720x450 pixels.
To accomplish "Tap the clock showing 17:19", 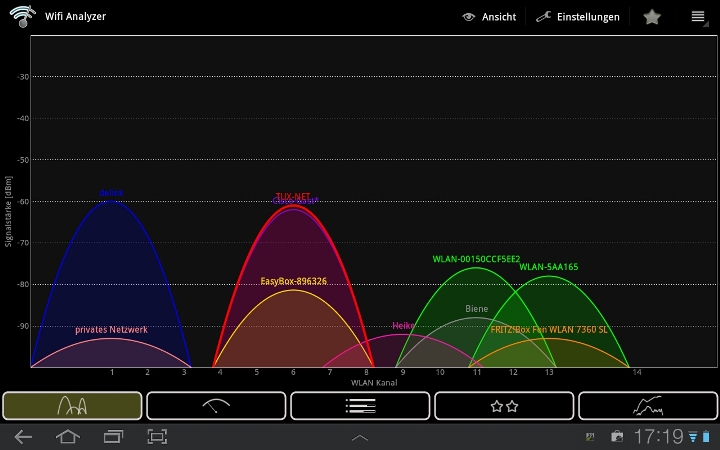I will coord(659,437).
